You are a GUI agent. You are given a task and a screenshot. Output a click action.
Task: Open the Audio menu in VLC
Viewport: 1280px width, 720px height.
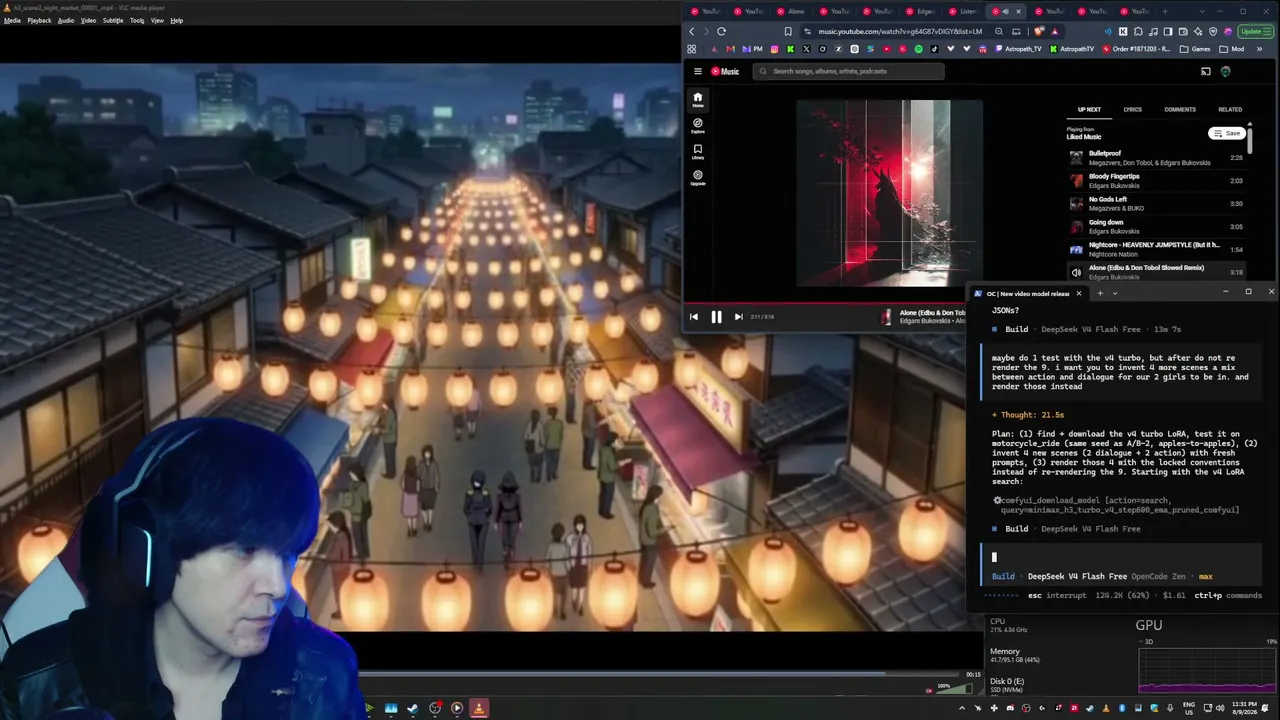coord(66,20)
